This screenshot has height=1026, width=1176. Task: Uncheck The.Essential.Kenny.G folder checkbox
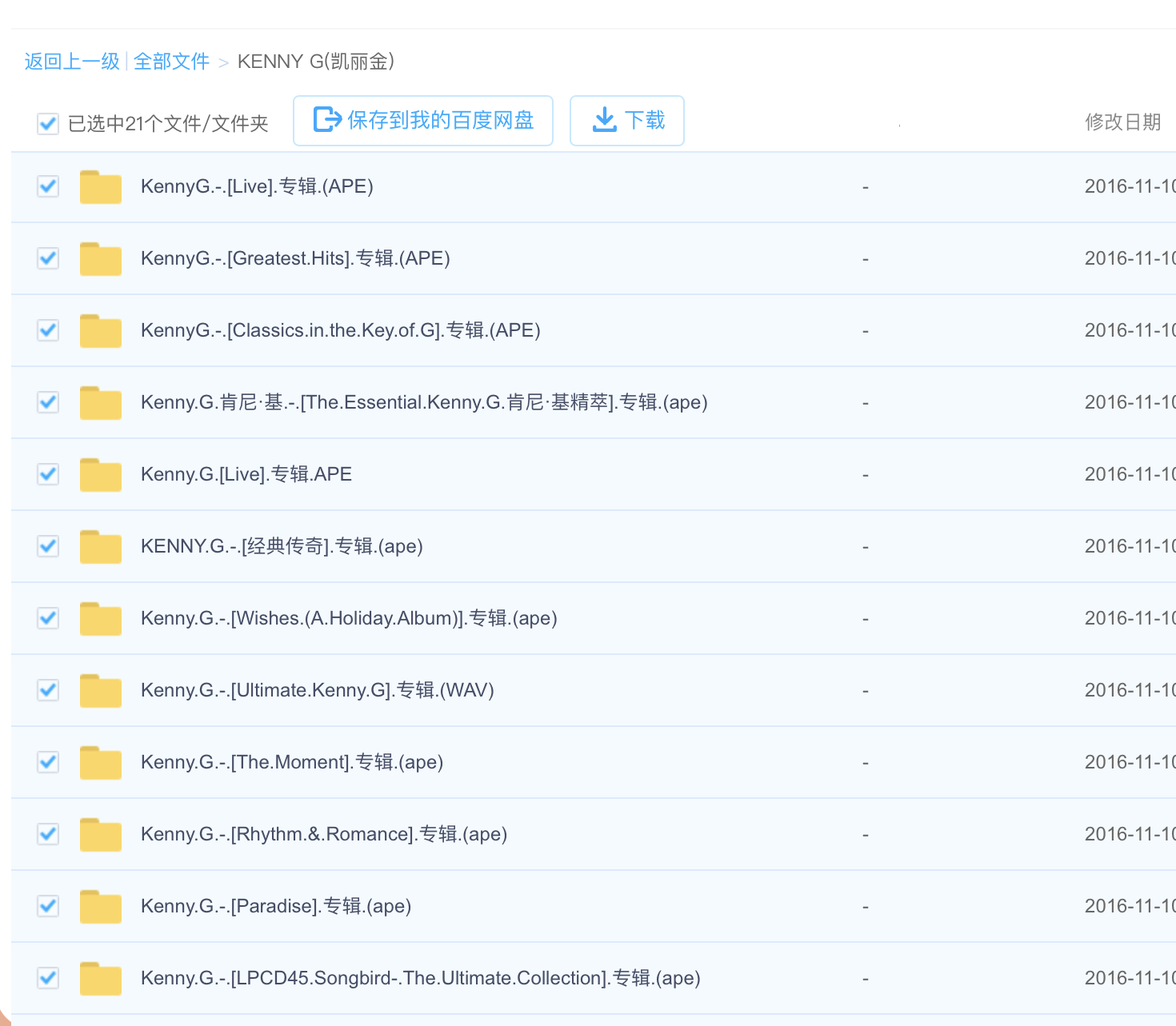point(48,402)
